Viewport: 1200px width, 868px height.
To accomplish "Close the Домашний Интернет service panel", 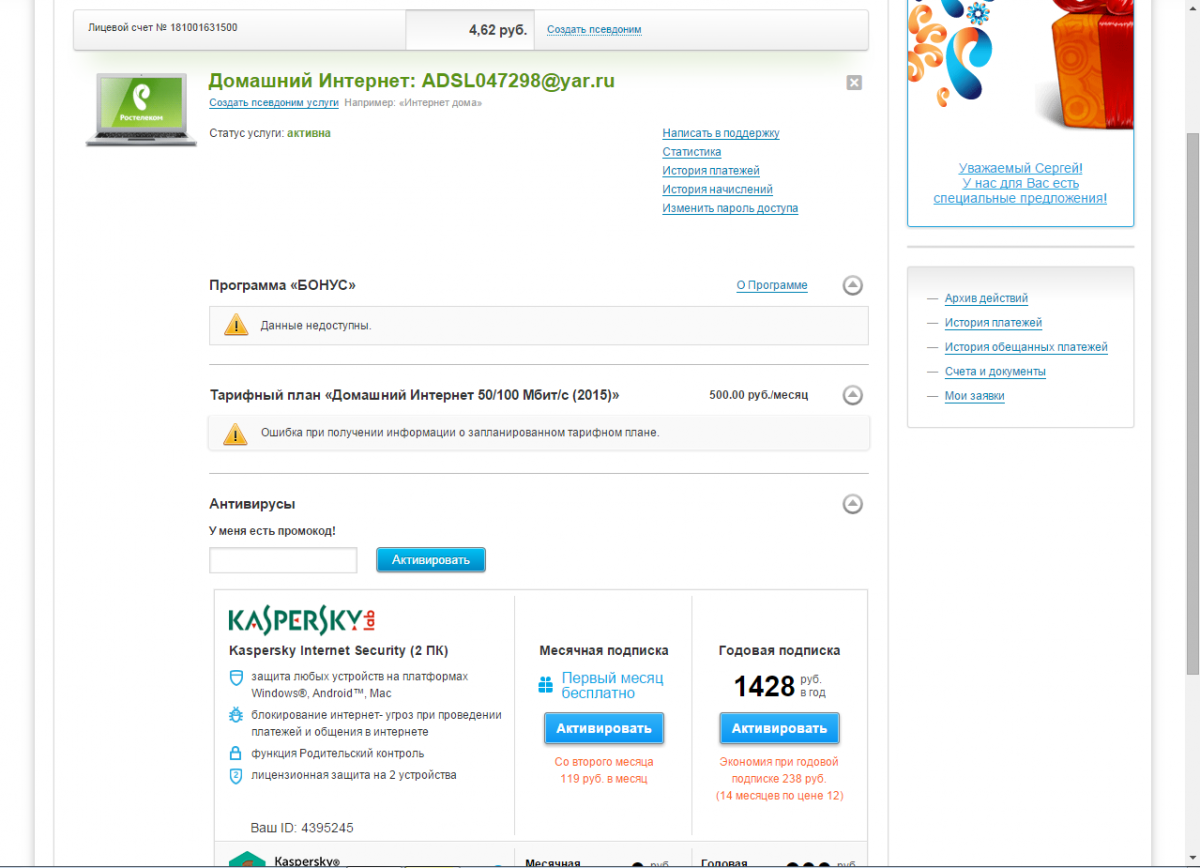I will coord(854,83).
